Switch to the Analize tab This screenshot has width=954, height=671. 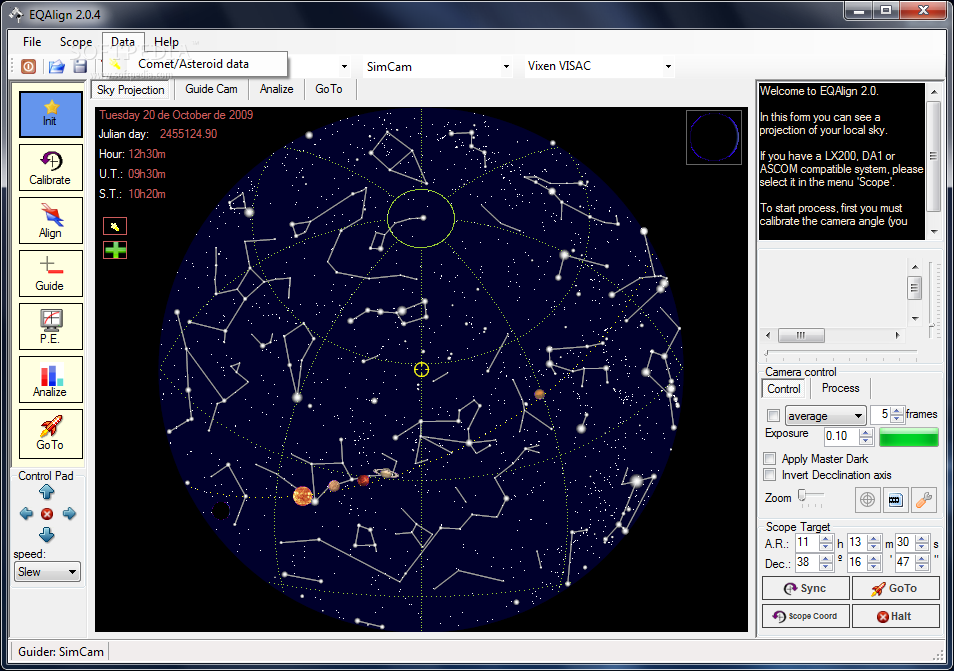276,89
